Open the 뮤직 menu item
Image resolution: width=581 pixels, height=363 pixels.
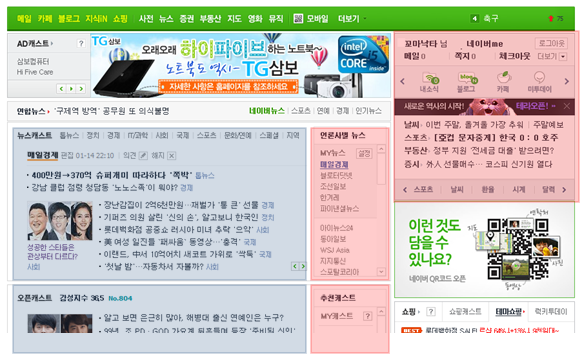[x=276, y=19]
